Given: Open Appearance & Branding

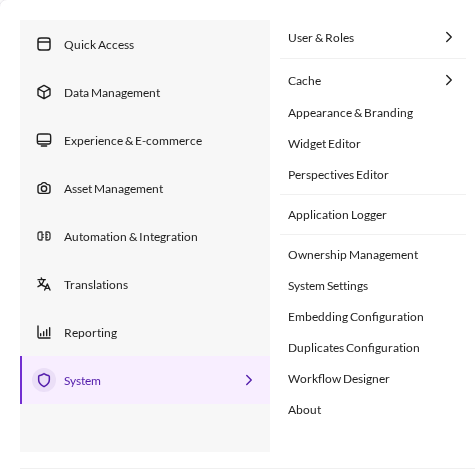Looking at the screenshot, I should 373,113.
